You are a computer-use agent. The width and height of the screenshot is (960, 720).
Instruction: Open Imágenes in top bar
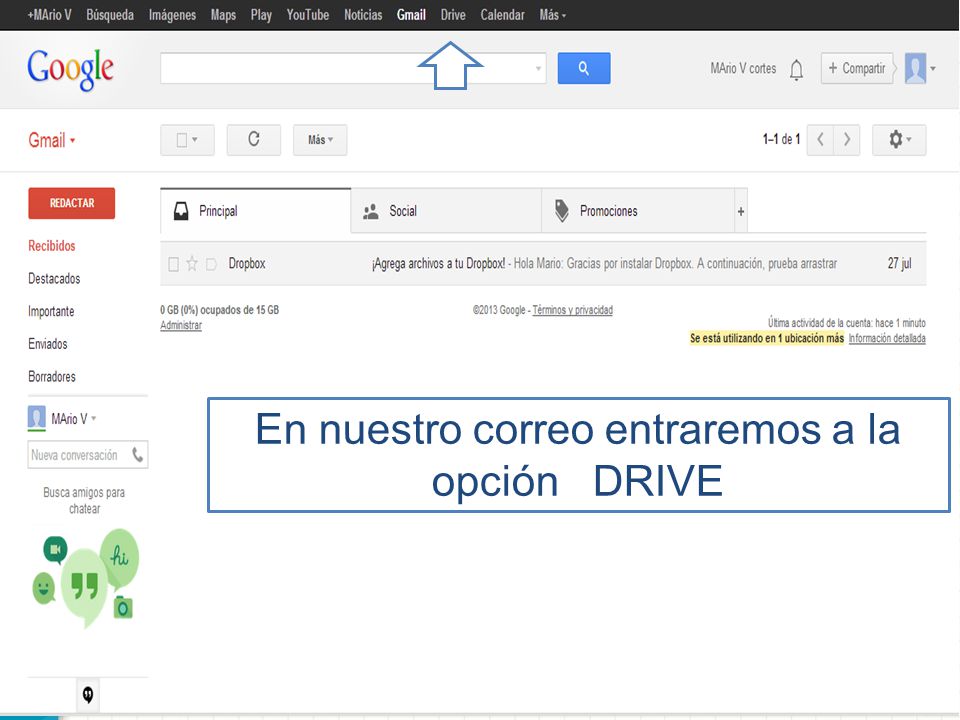click(172, 15)
